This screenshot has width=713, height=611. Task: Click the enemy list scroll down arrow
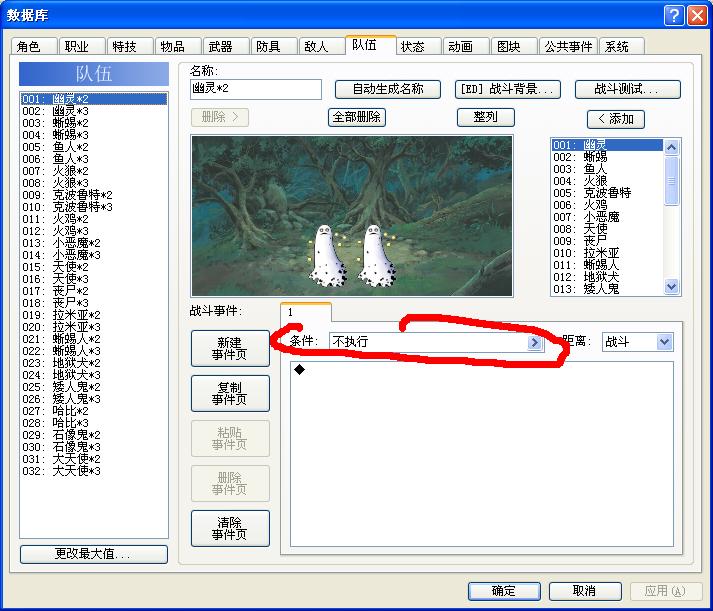coord(671,286)
